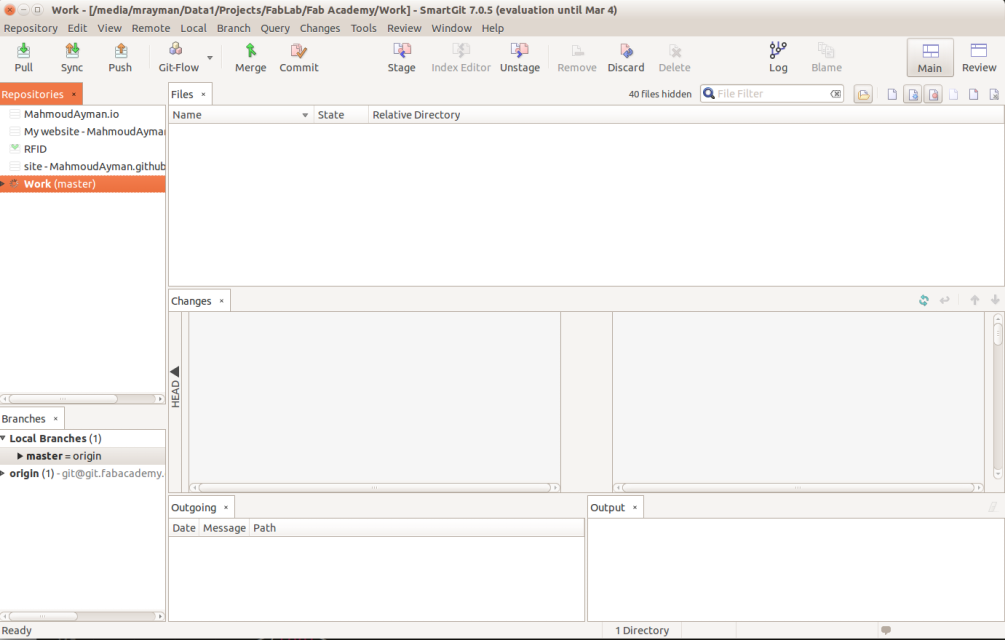This screenshot has width=1005, height=640.
Task: Expand the Work (master) repository node
Action: pos(3,184)
